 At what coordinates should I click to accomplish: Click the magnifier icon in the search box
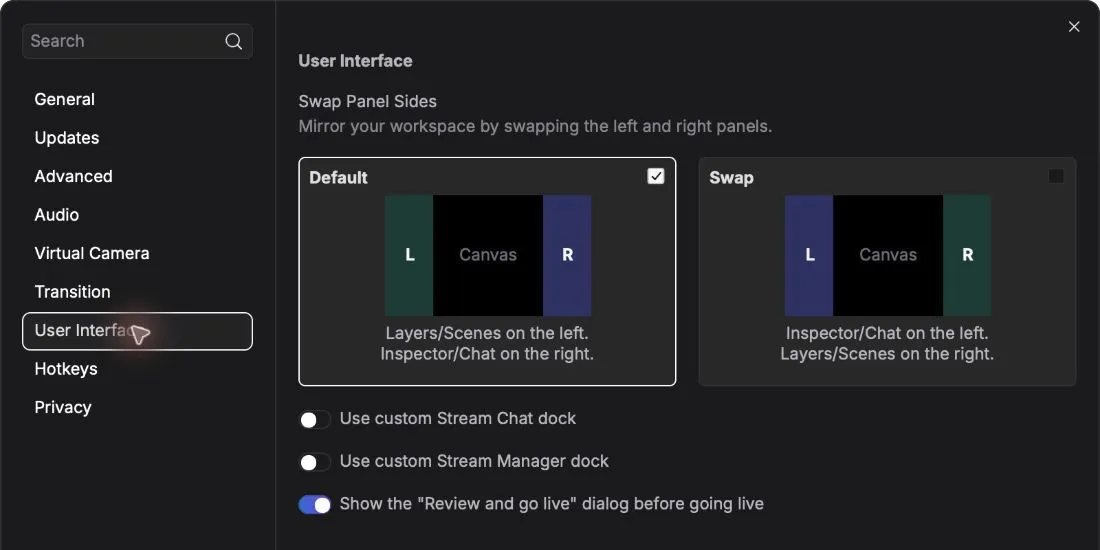point(234,41)
